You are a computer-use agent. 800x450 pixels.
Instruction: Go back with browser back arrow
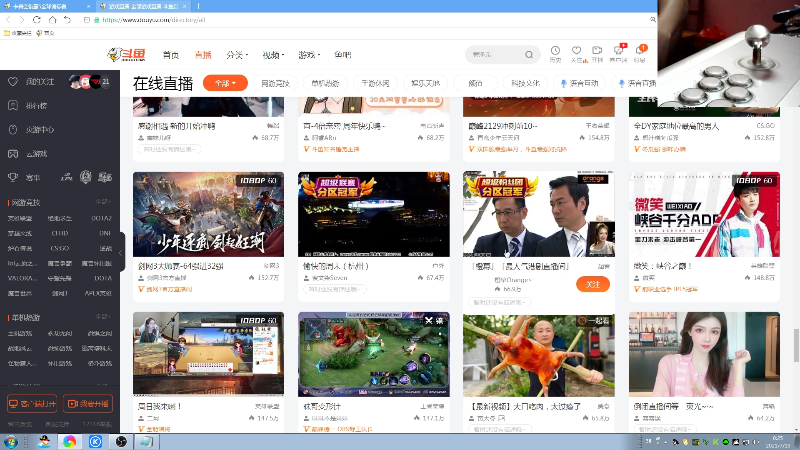click(x=8, y=19)
